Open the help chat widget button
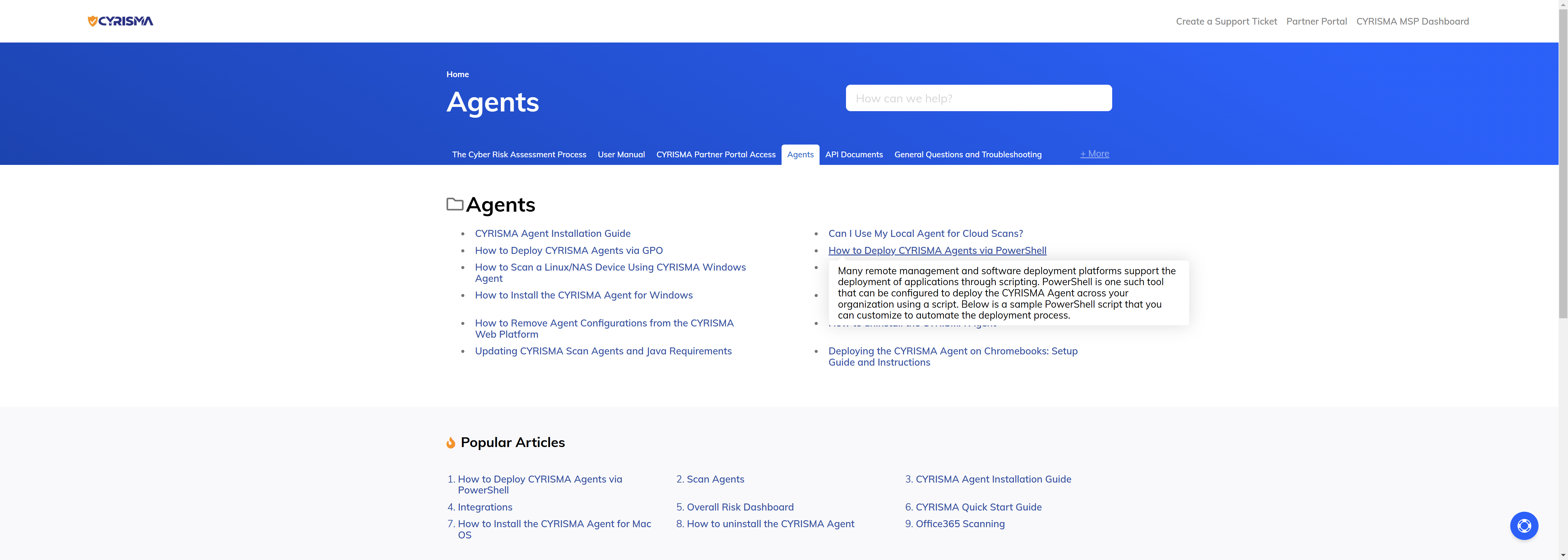Screen dimensions: 1568x560 tap(1524, 525)
